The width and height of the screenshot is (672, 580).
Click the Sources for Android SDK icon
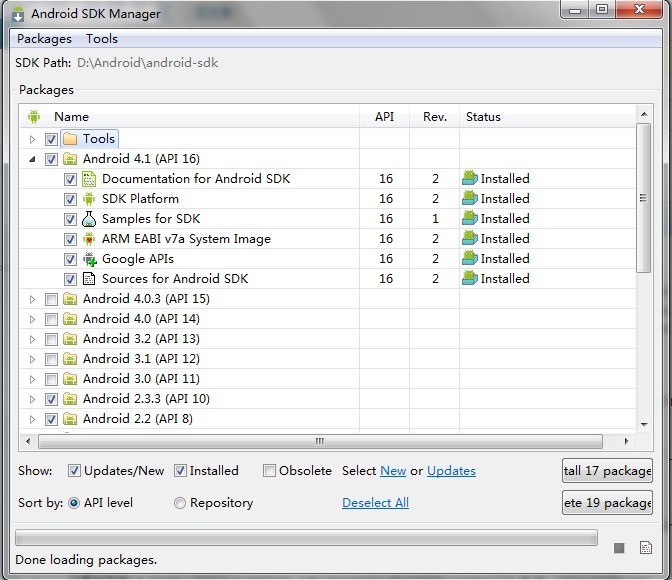pos(89,279)
